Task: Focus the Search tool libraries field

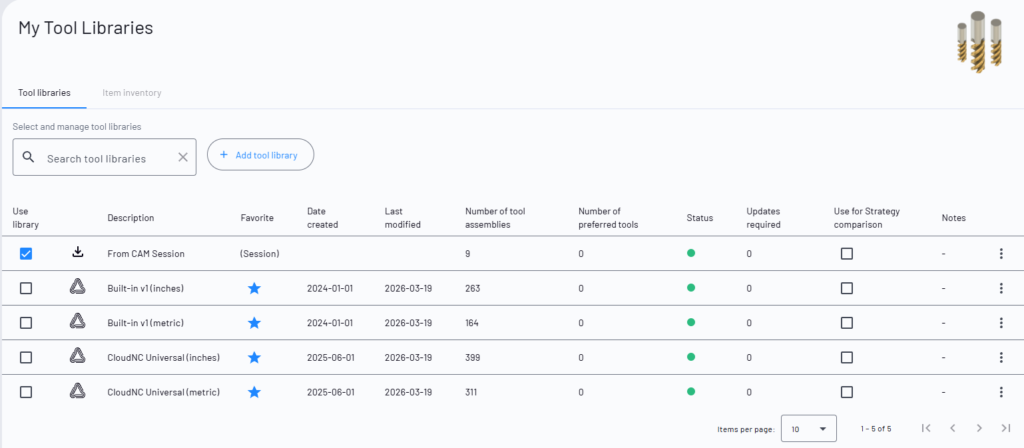Action: (x=104, y=157)
